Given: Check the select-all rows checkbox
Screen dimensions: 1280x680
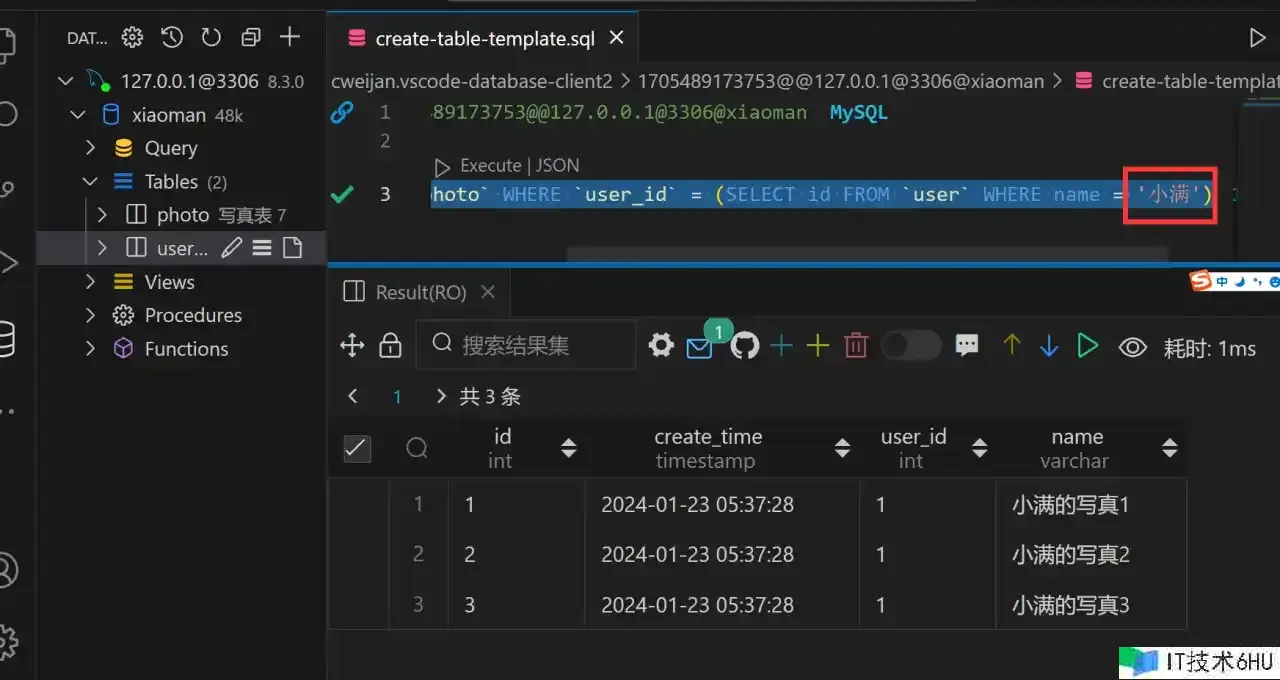Looking at the screenshot, I should [x=357, y=448].
